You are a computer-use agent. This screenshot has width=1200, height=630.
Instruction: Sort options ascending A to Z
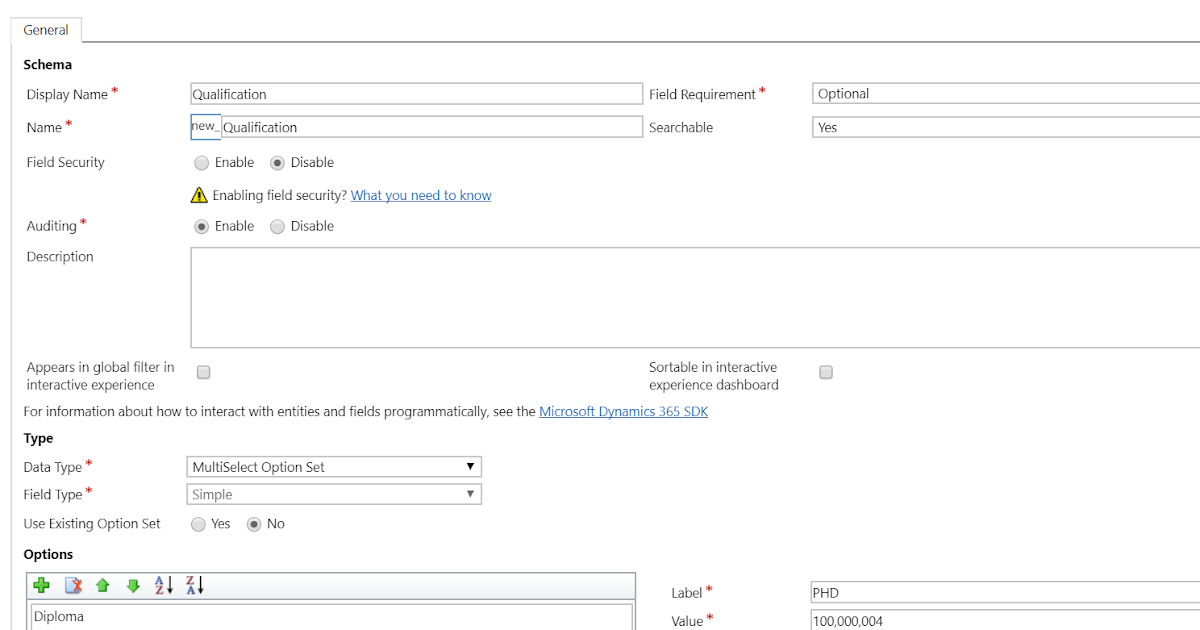click(162, 585)
